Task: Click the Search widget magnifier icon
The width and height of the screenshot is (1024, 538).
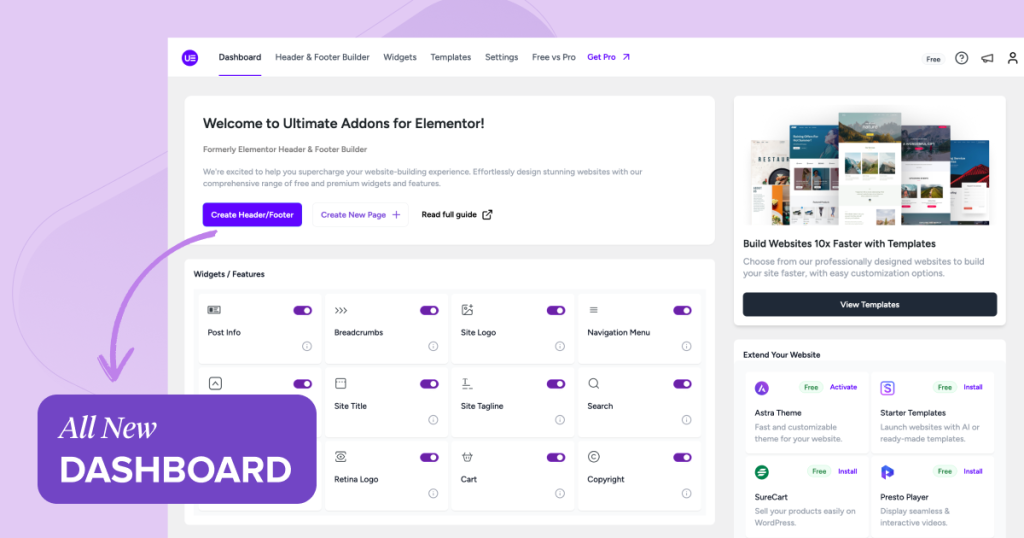Action: point(594,383)
